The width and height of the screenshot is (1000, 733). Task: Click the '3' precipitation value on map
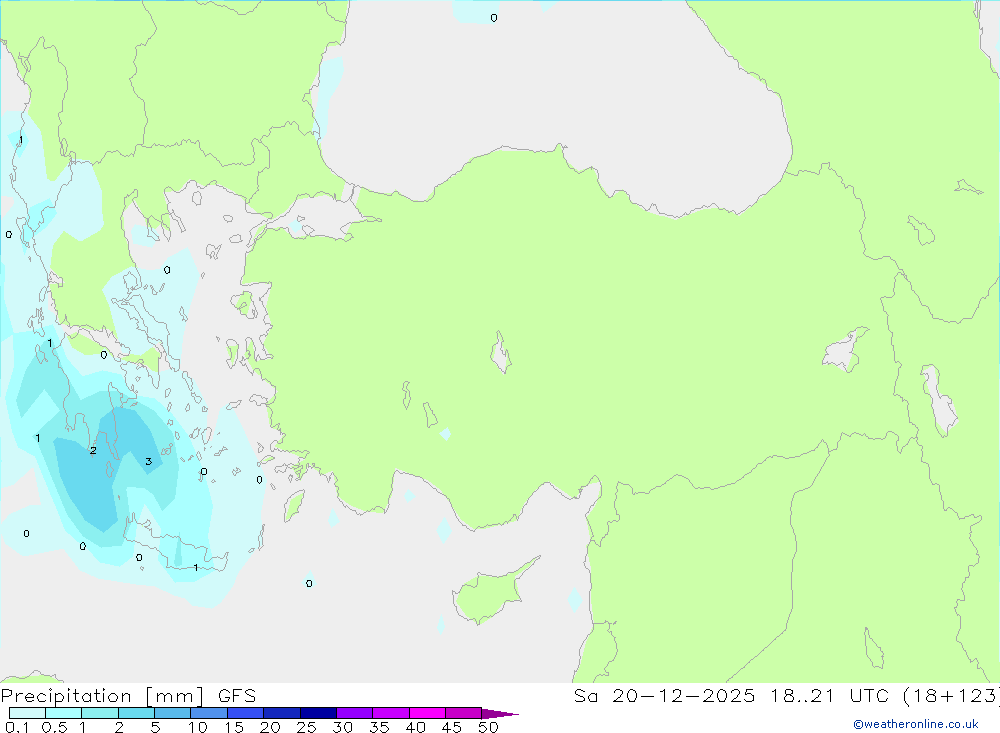149,461
